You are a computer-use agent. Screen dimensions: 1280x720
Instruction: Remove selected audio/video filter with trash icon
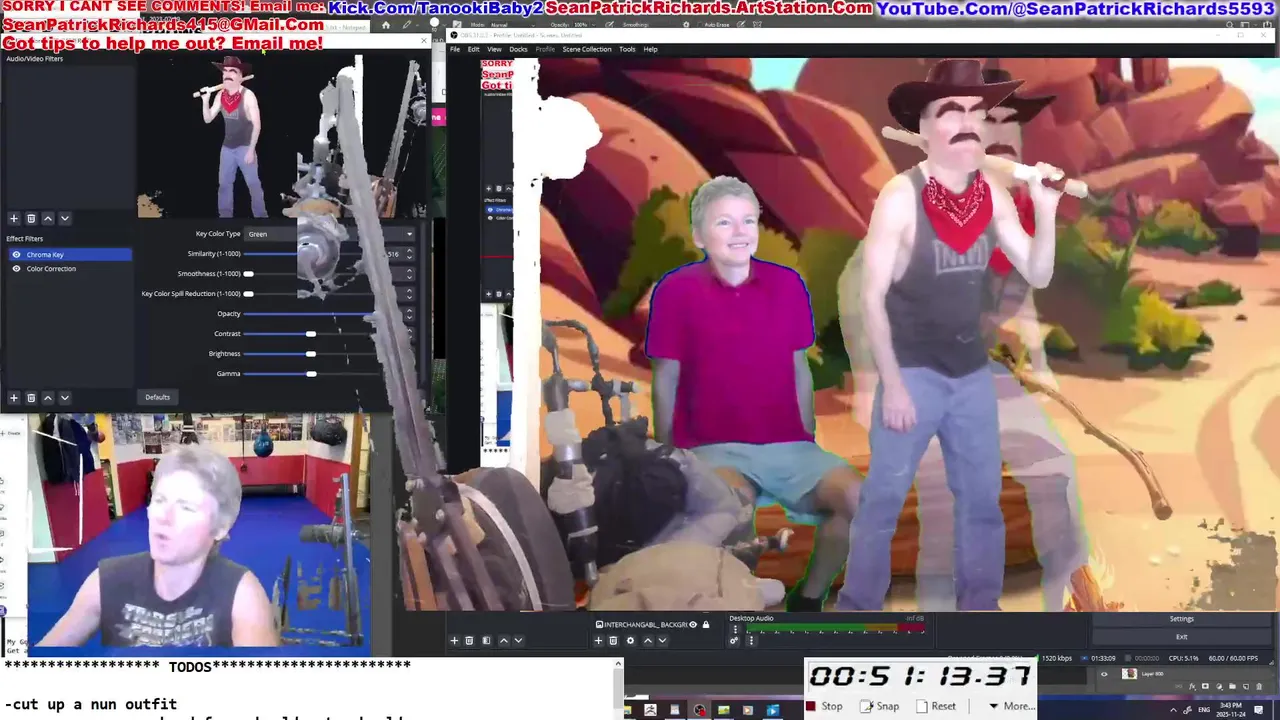coord(31,218)
